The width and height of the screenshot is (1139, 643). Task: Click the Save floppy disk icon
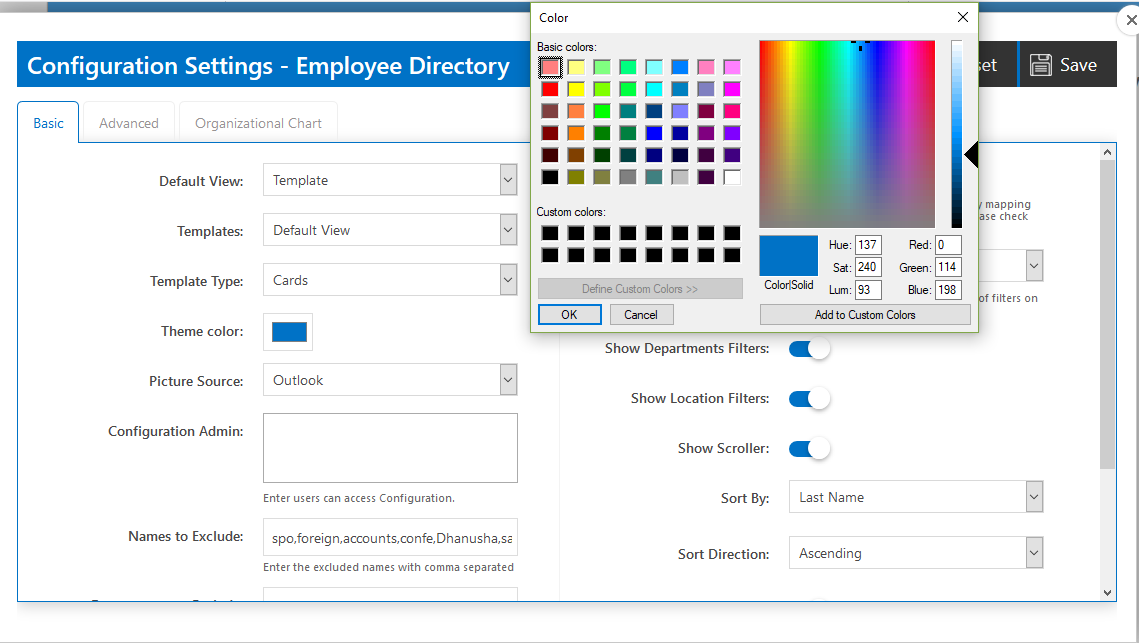point(1043,64)
